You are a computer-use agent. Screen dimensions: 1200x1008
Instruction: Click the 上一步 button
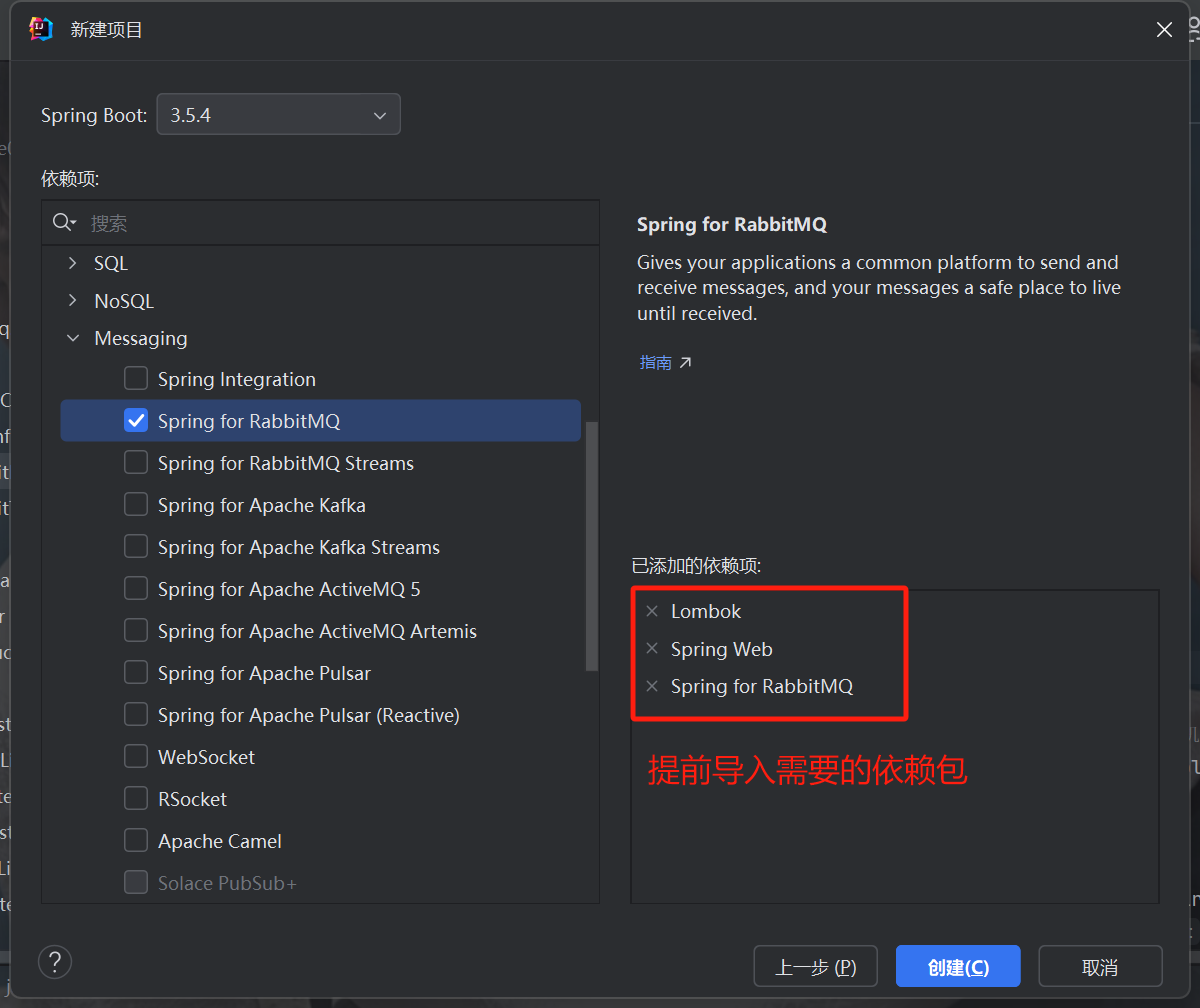(x=815, y=967)
